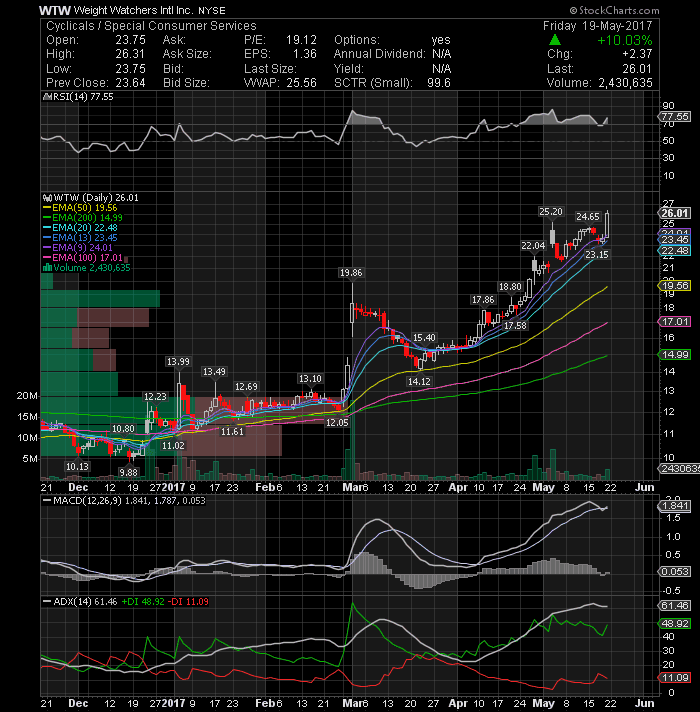Click the 10.80 price annotation

pos(123,428)
